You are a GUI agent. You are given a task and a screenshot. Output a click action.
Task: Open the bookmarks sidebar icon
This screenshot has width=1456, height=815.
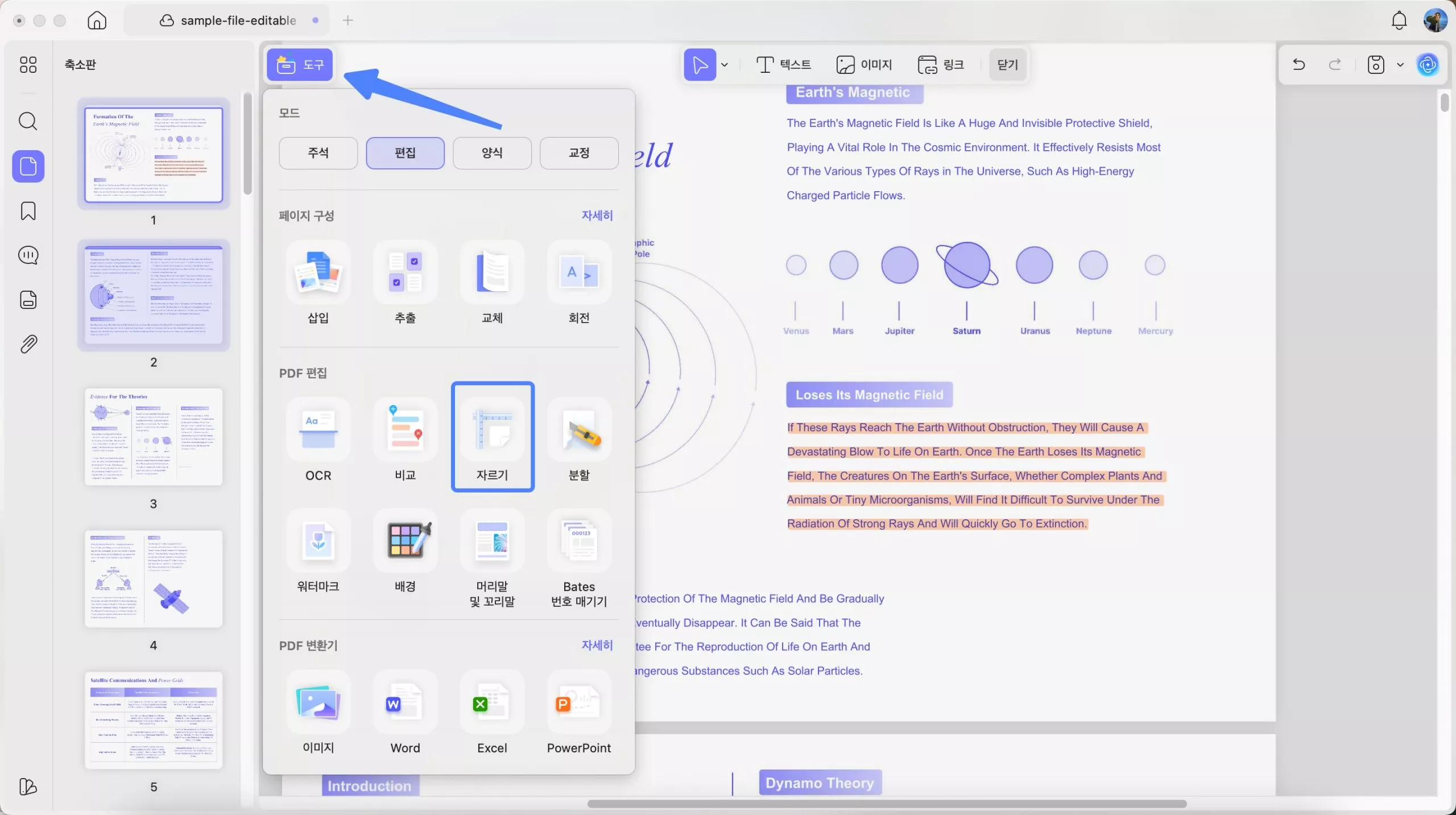[x=28, y=211]
